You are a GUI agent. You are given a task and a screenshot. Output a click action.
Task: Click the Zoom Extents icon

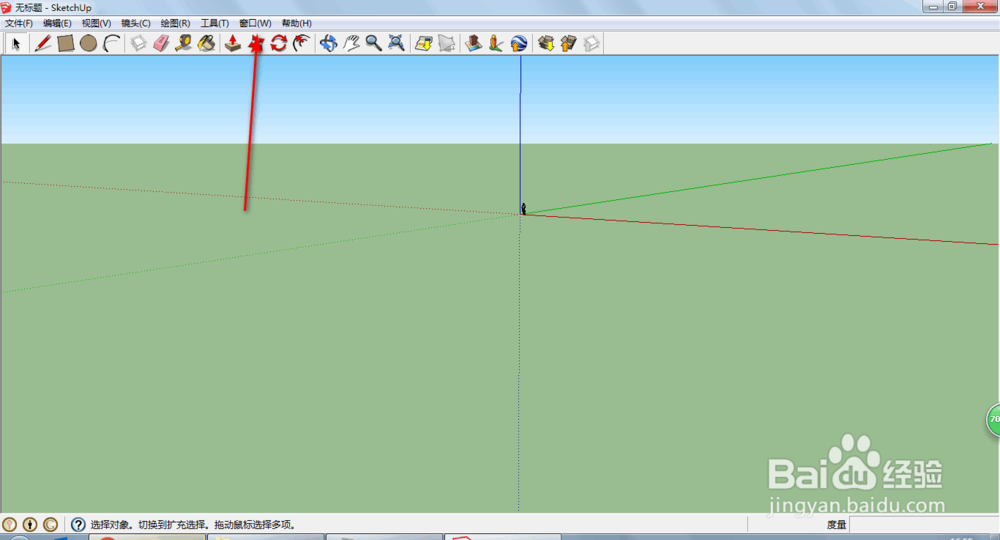397,43
